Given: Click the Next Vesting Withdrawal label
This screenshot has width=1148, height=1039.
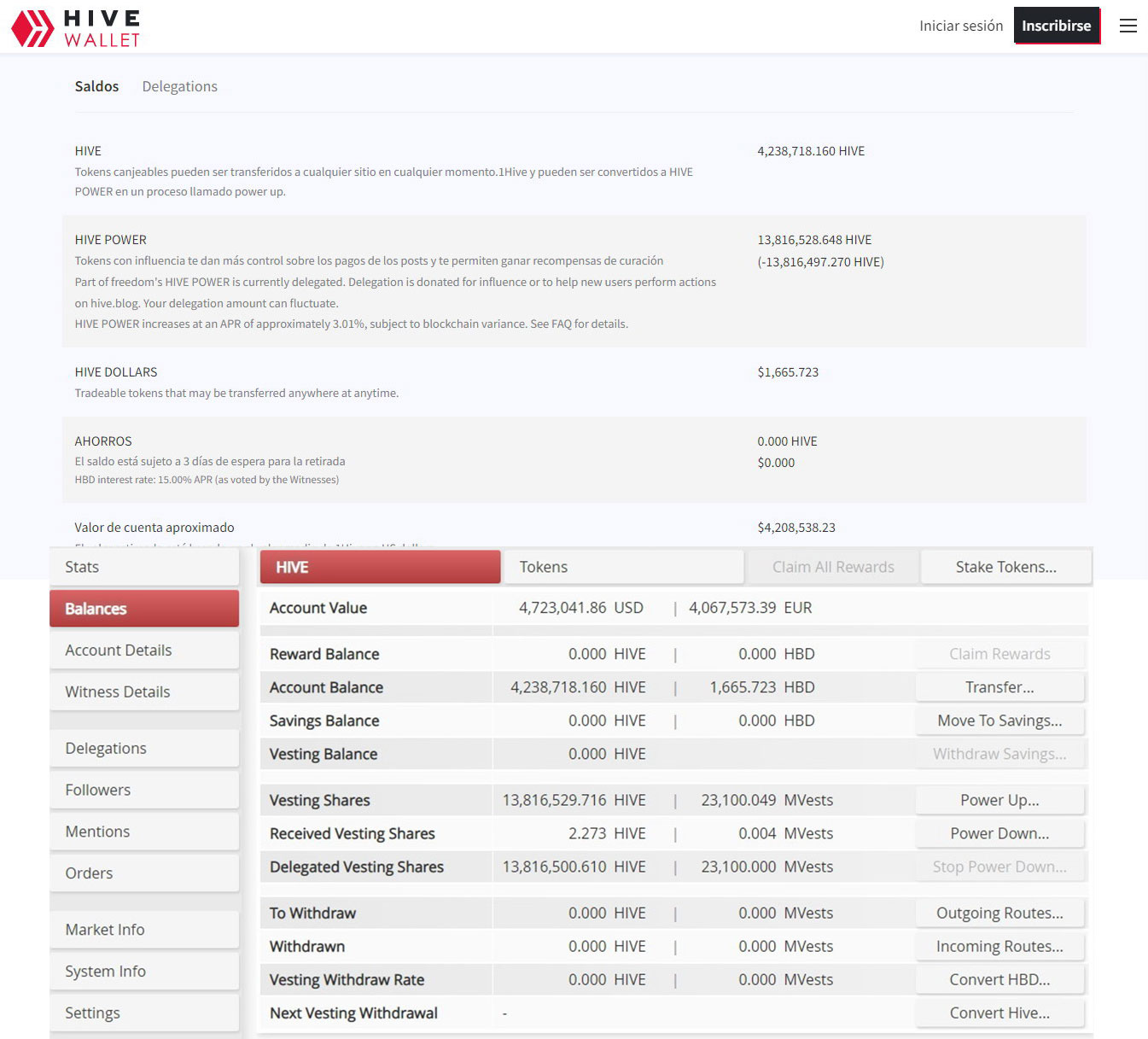Looking at the screenshot, I should tap(353, 1013).
